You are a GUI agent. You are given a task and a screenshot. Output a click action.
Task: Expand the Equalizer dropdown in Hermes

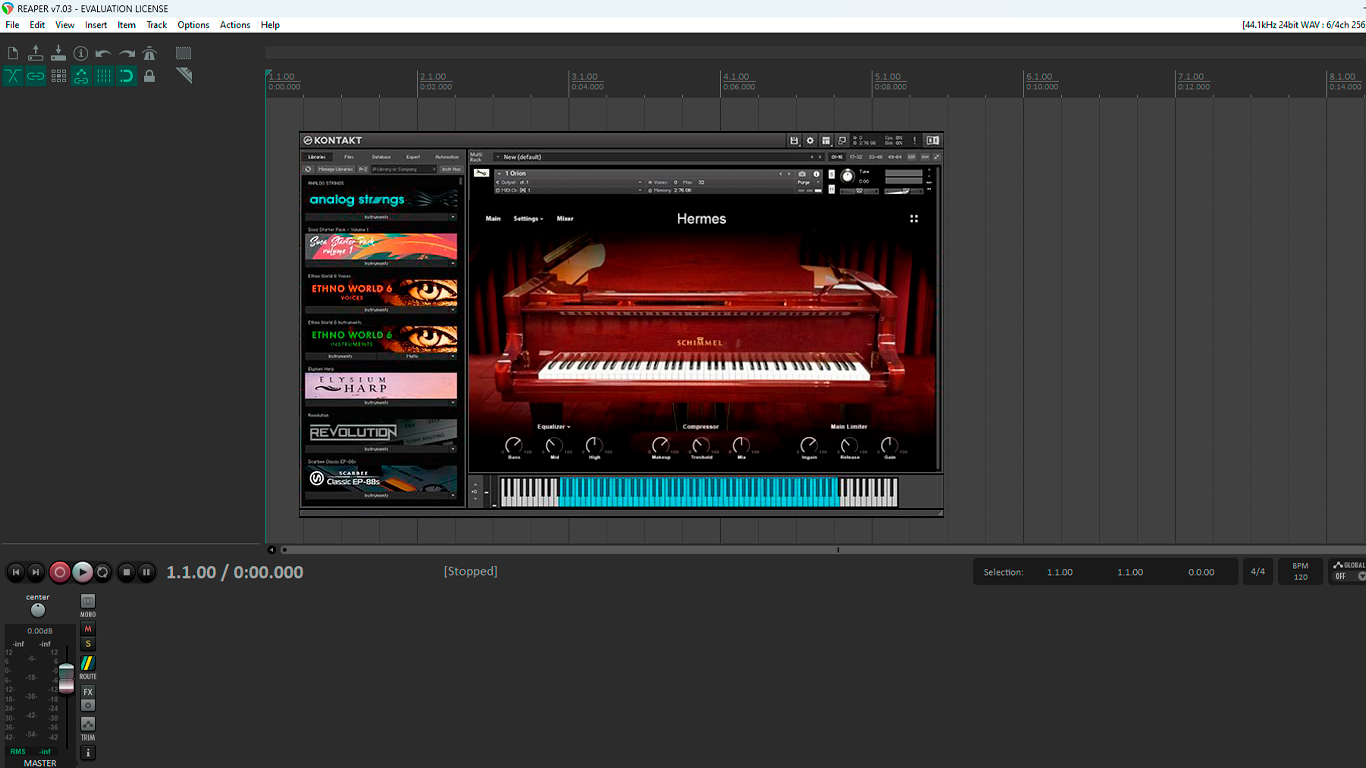pos(554,427)
